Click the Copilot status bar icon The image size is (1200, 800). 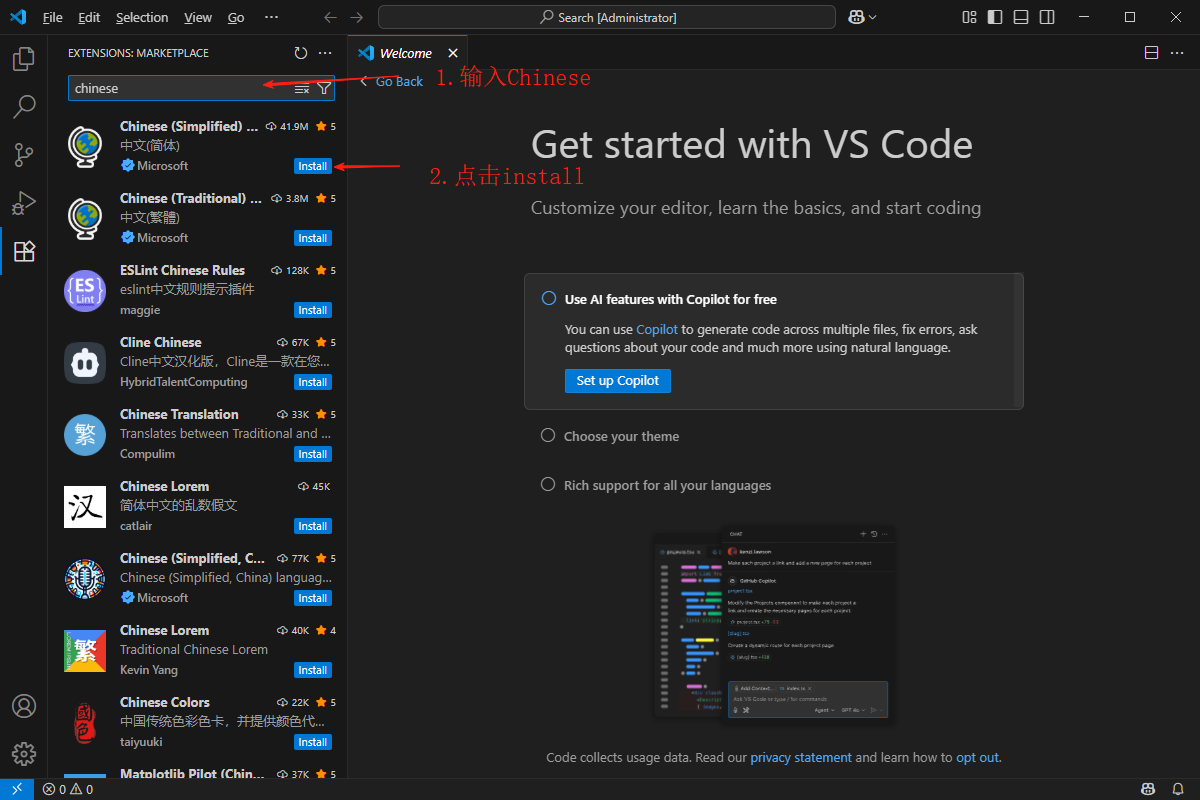click(1149, 789)
